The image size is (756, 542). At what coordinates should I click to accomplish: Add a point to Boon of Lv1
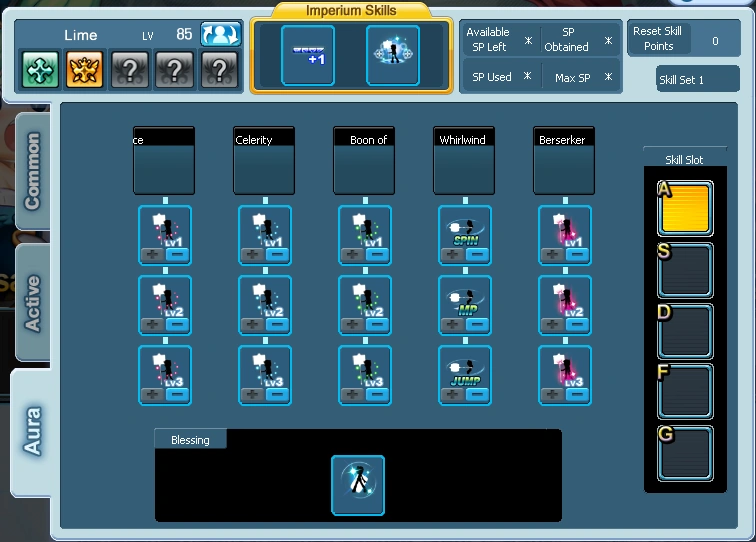pos(352,255)
